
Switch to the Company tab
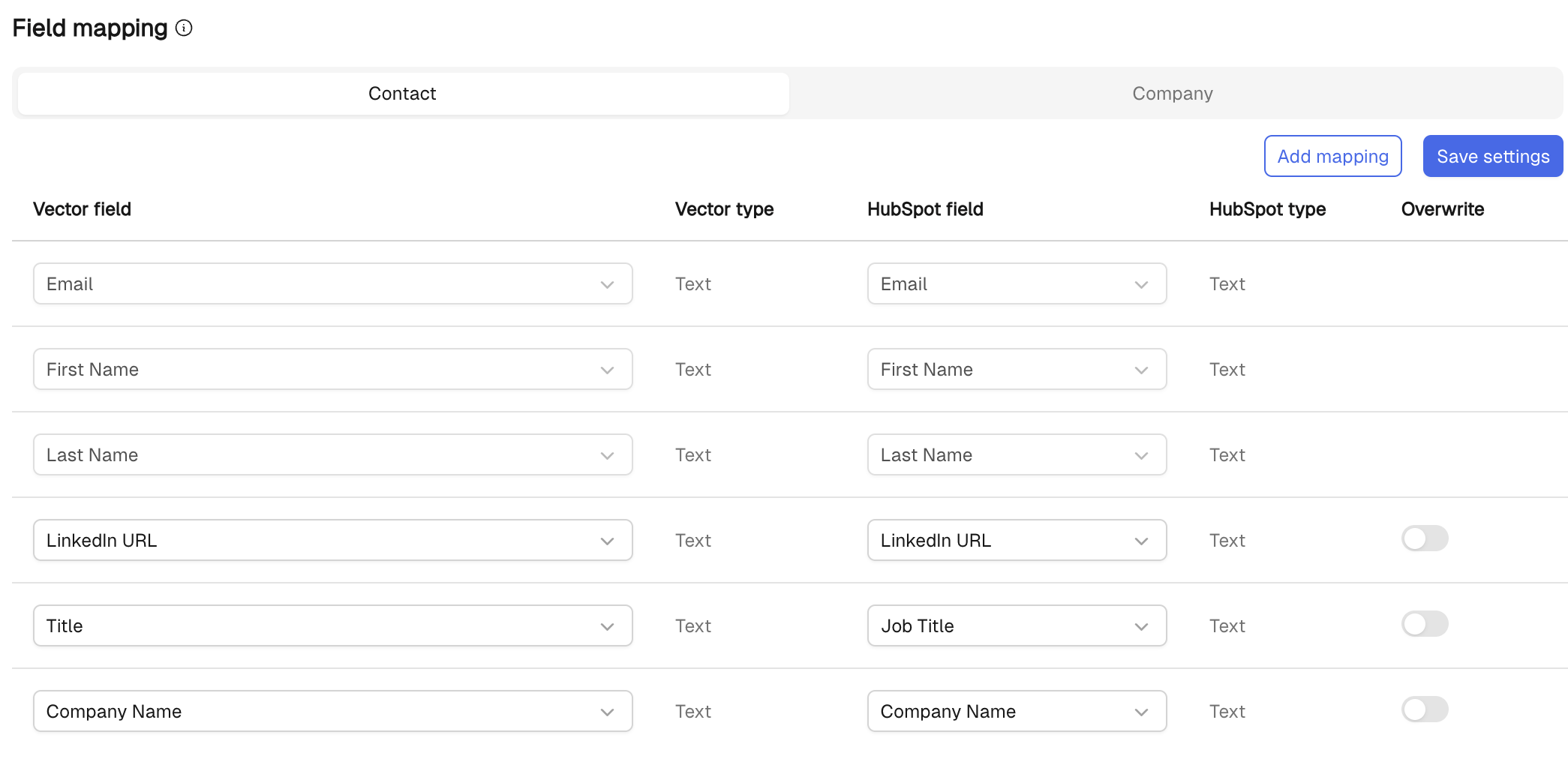[x=1172, y=94]
